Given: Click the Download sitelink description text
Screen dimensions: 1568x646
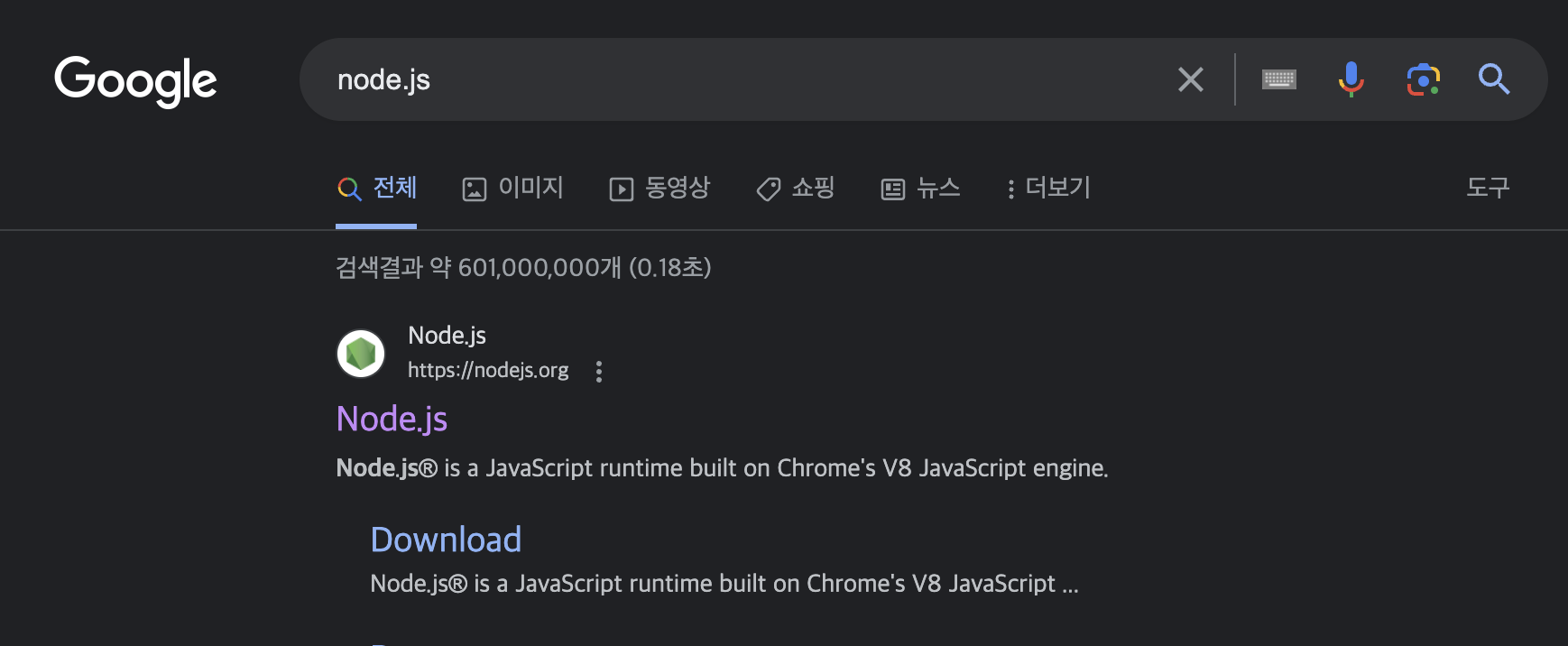Looking at the screenshot, I should pos(724,584).
